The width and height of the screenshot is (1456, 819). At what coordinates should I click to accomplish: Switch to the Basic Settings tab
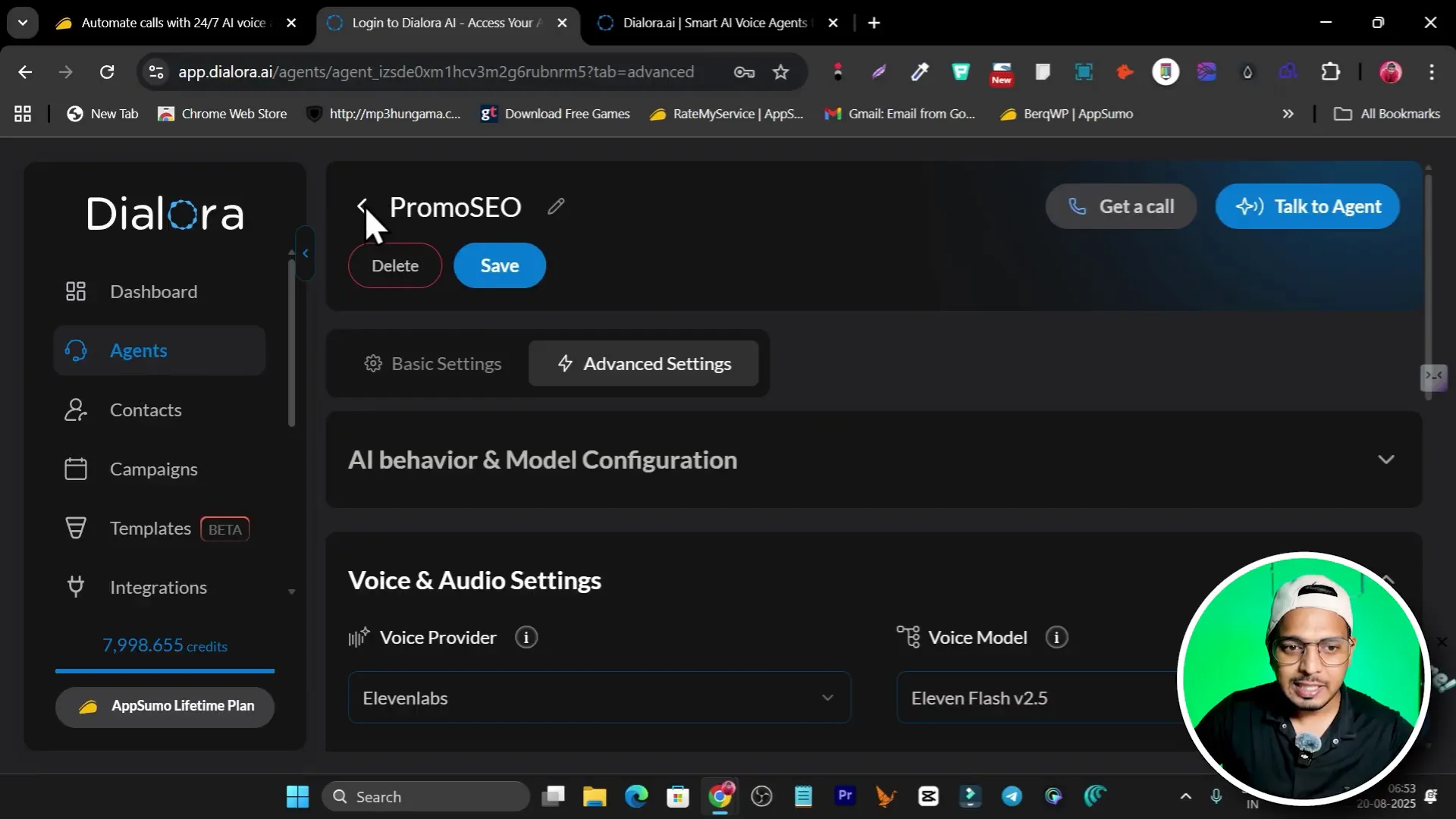click(x=433, y=364)
